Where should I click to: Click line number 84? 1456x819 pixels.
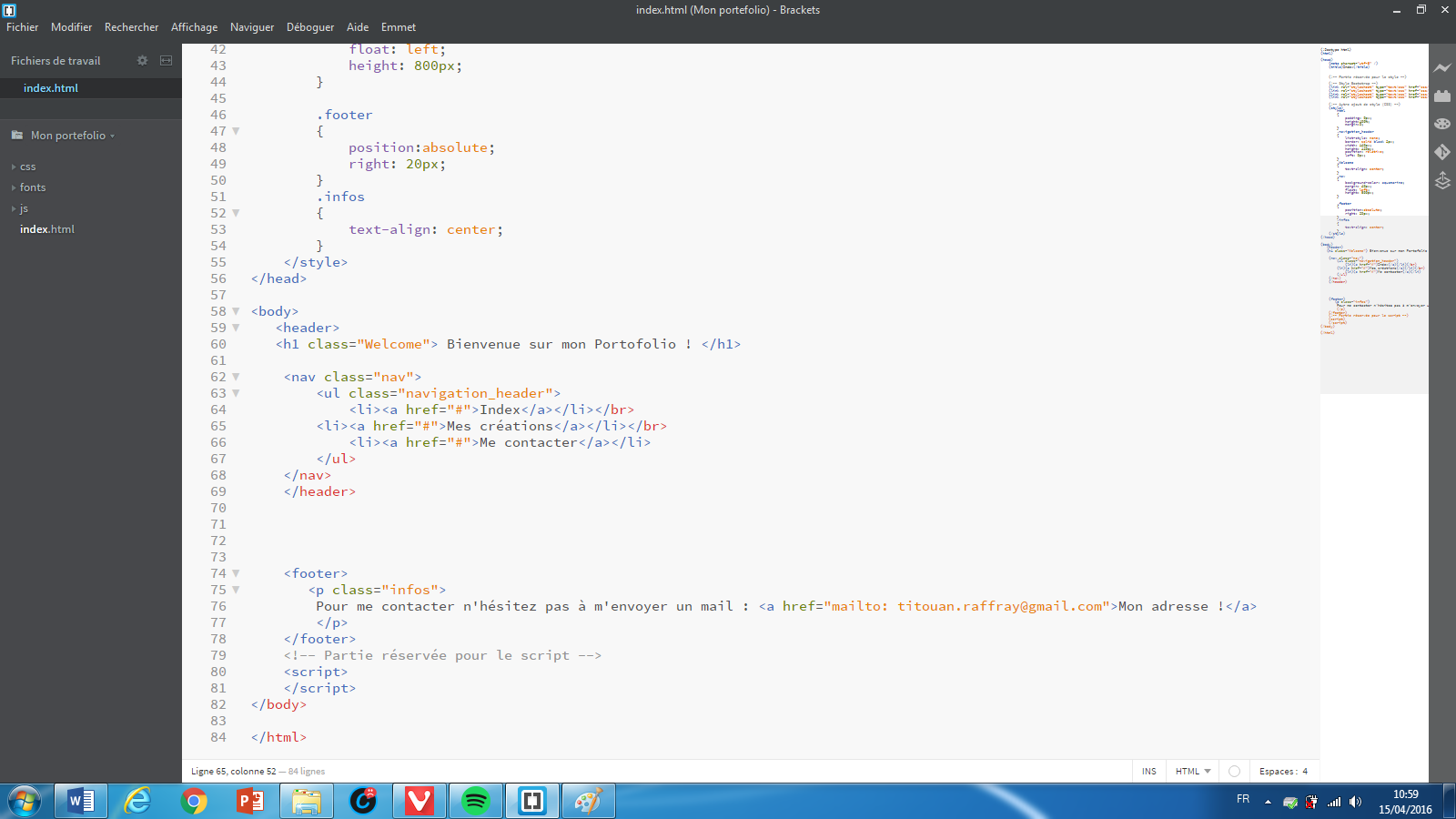[218, 737]
